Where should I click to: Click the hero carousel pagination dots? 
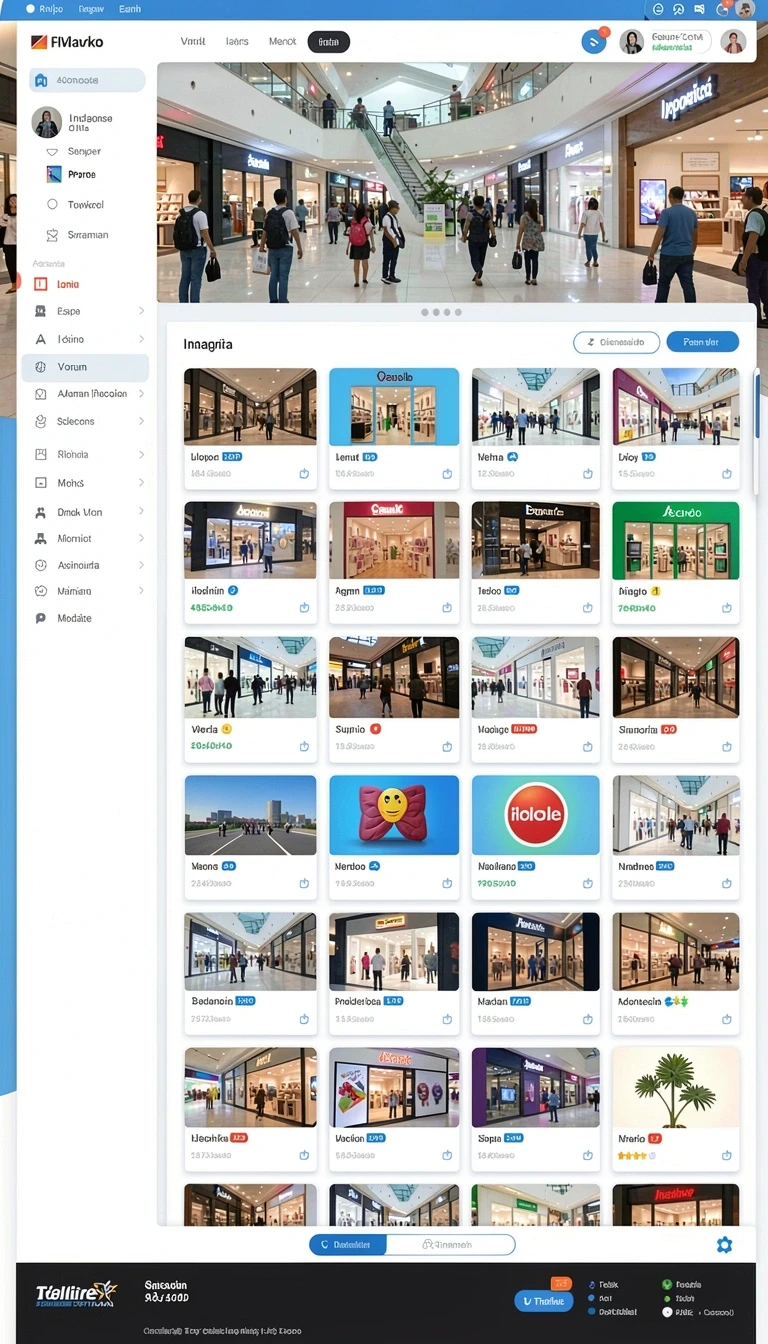(441, 312)
